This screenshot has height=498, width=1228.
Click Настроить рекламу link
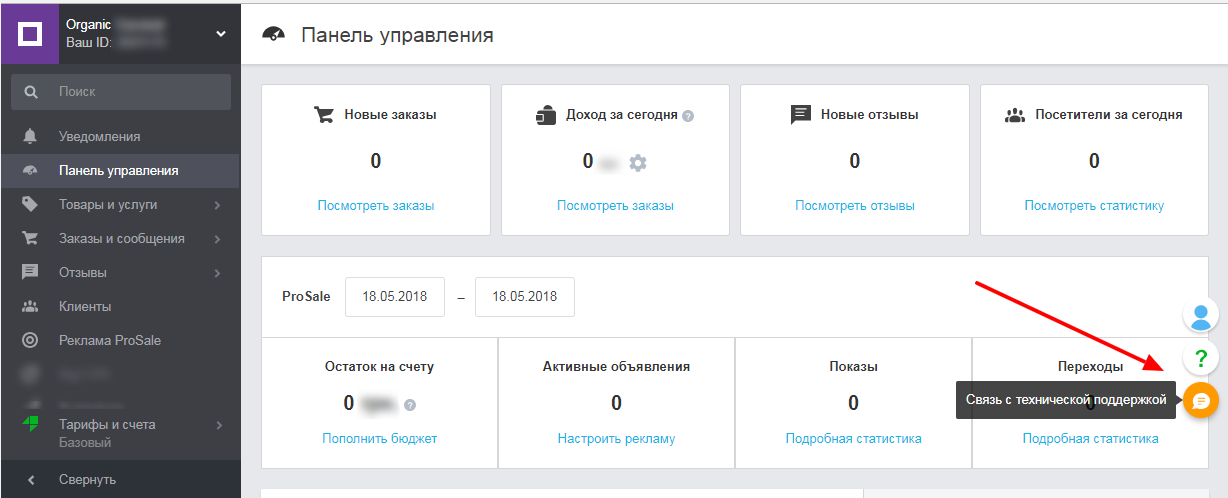coord(616,438)
